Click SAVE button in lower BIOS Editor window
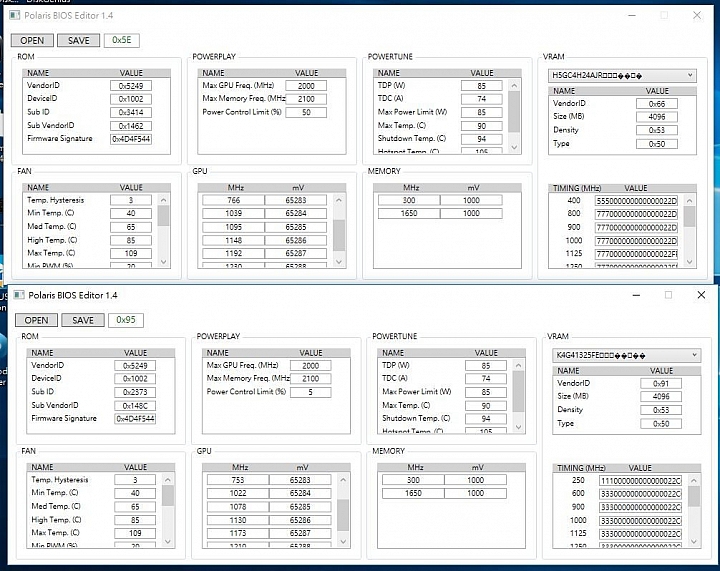720x571 pixels. [x=83, y=320]
